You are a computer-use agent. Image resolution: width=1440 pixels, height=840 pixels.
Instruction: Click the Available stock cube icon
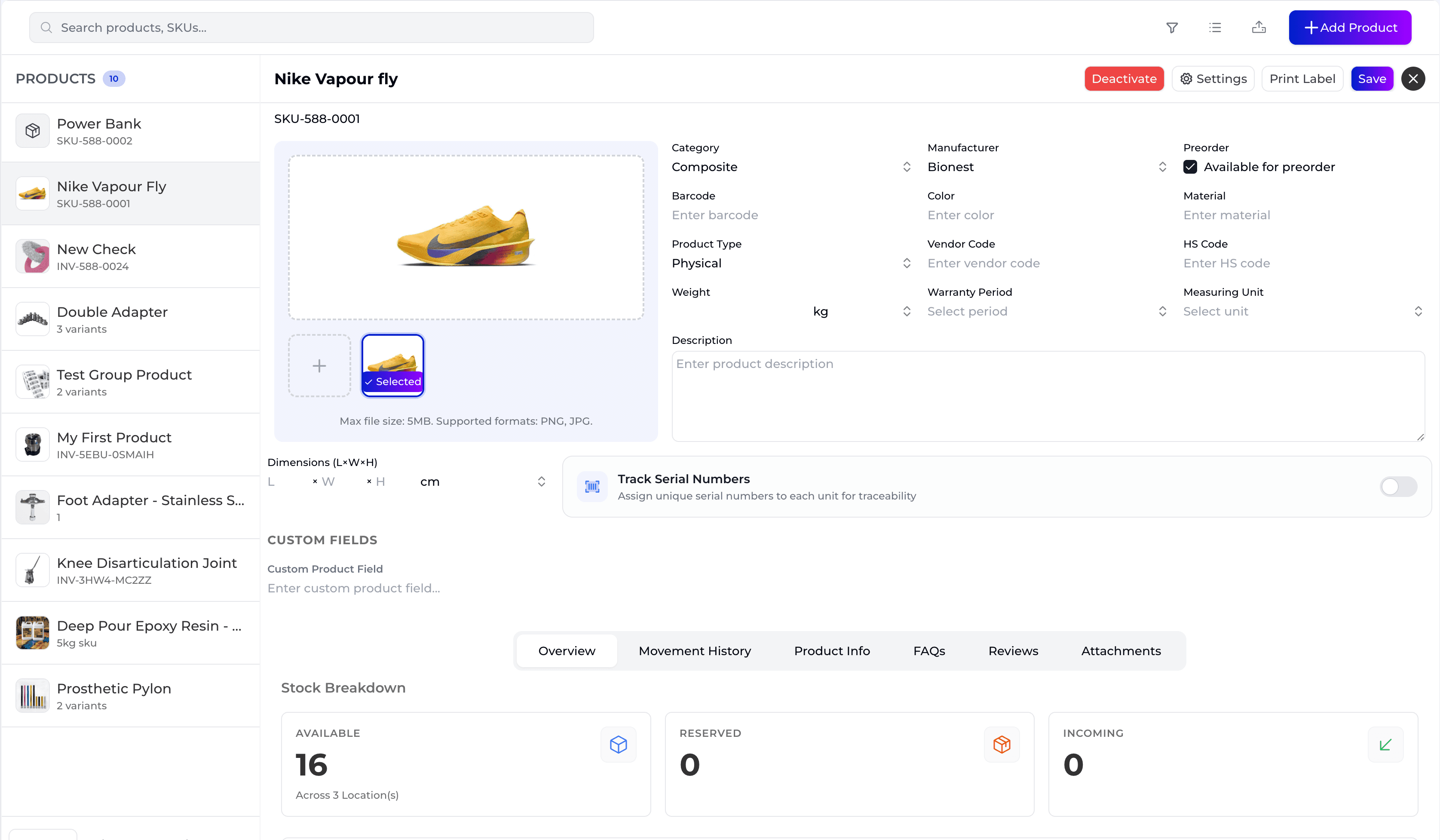pos(618,745)
